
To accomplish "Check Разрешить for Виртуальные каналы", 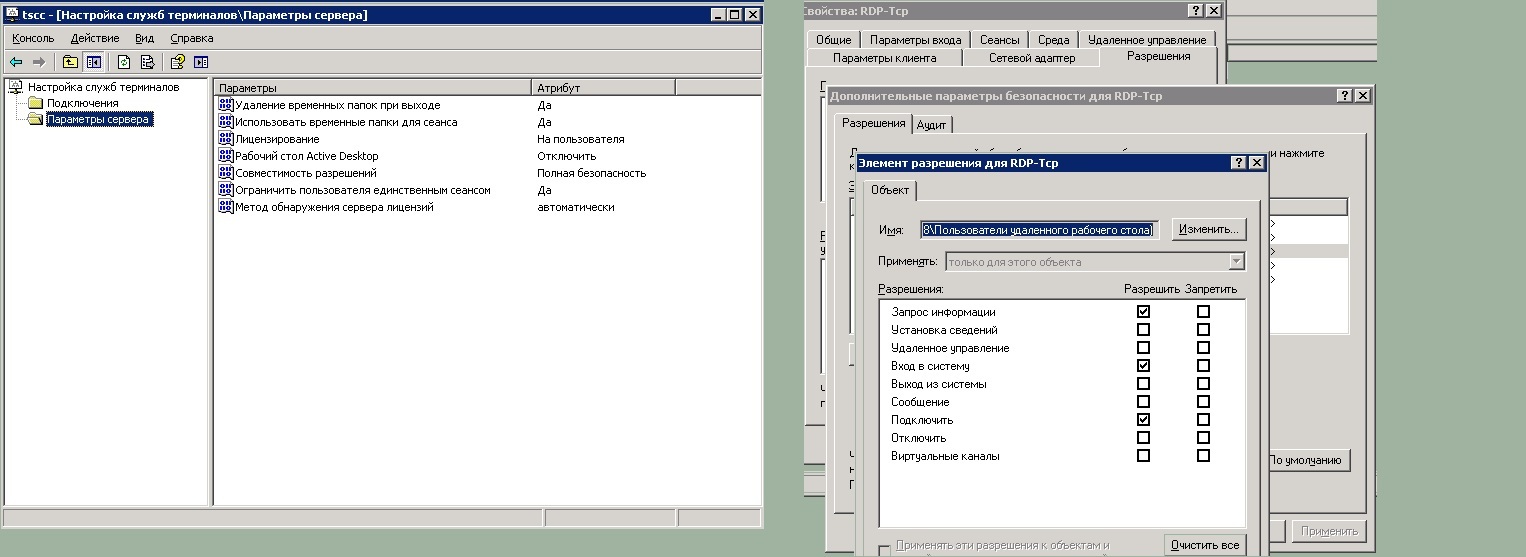I will (1143, 456).
